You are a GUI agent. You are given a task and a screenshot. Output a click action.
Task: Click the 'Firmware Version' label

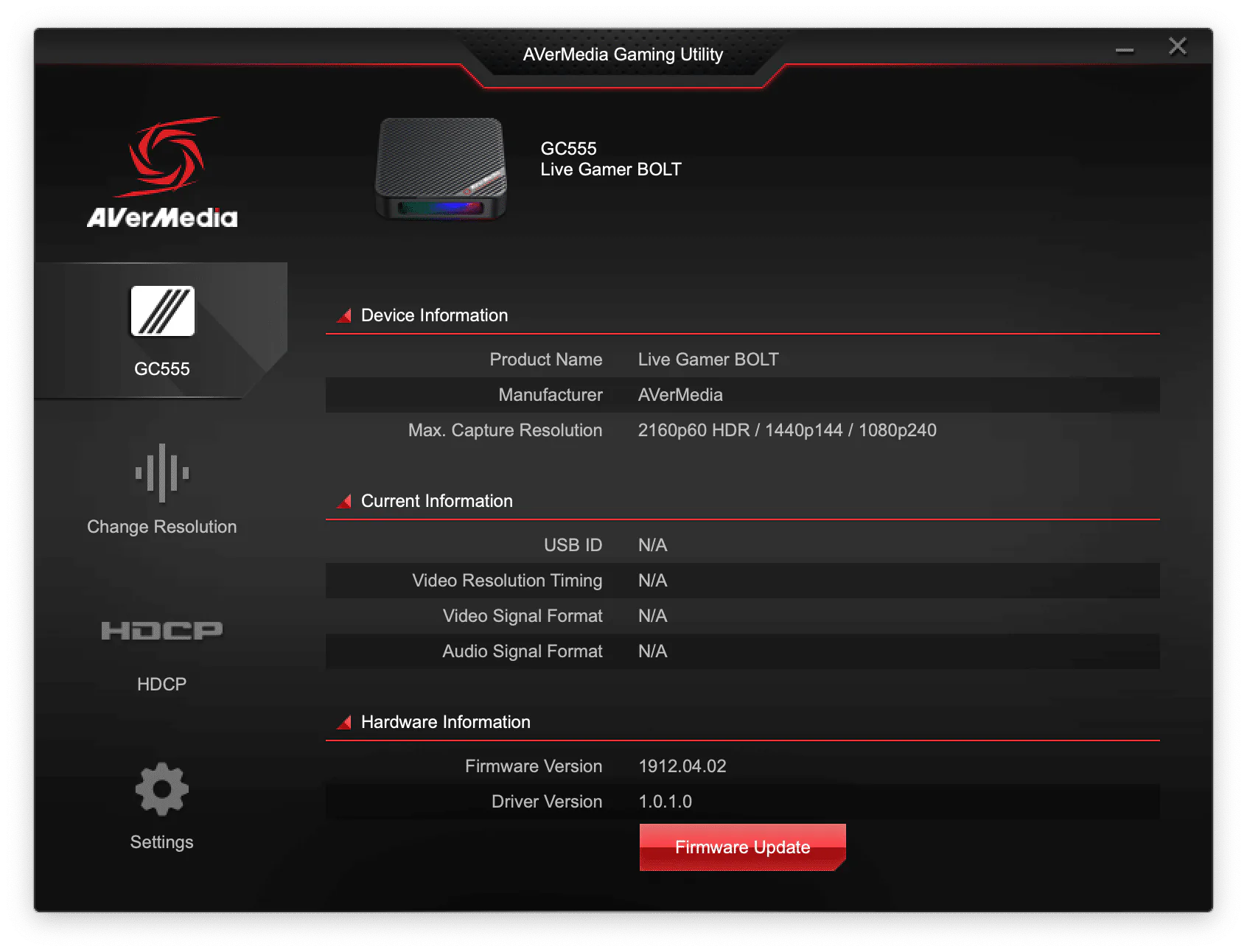point(534,766)
